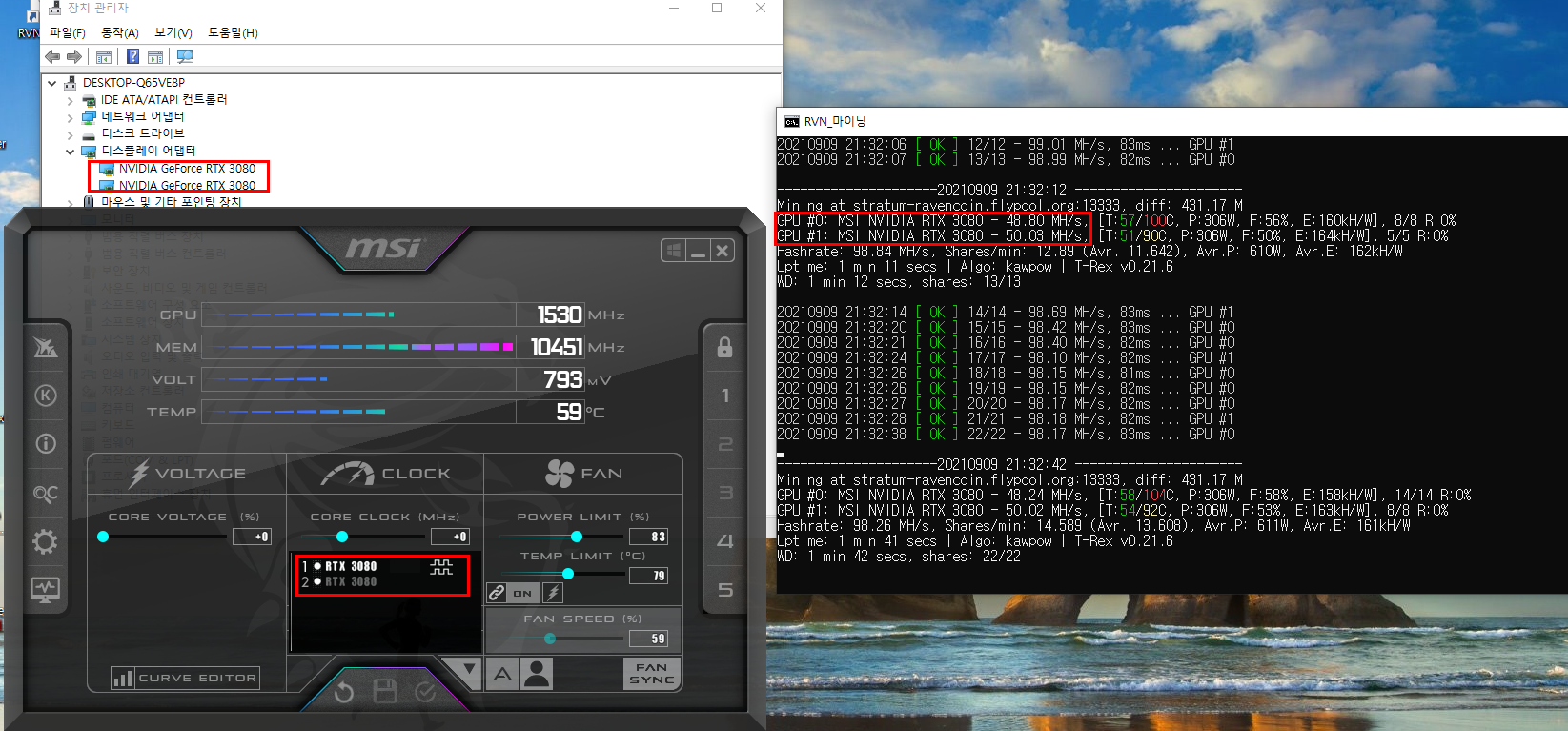
Task: Toggle the power and temp link icon
Action: point(497,593)
